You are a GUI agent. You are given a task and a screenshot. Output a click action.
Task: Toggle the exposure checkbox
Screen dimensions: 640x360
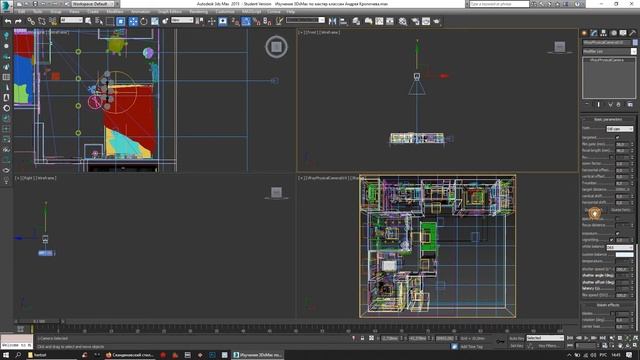[x=617, y=233]
